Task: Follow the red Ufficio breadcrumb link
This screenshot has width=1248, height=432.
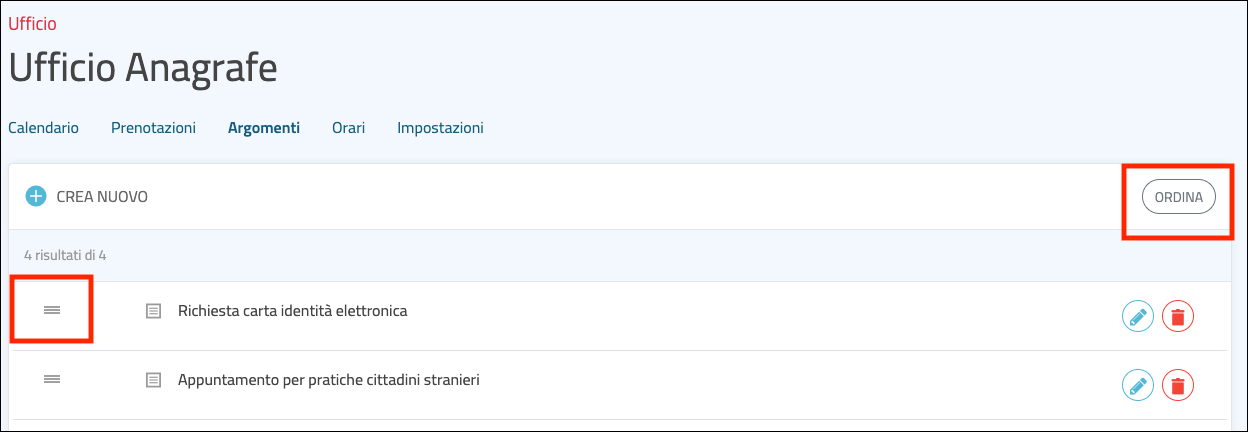Action: tap(32, 23)
